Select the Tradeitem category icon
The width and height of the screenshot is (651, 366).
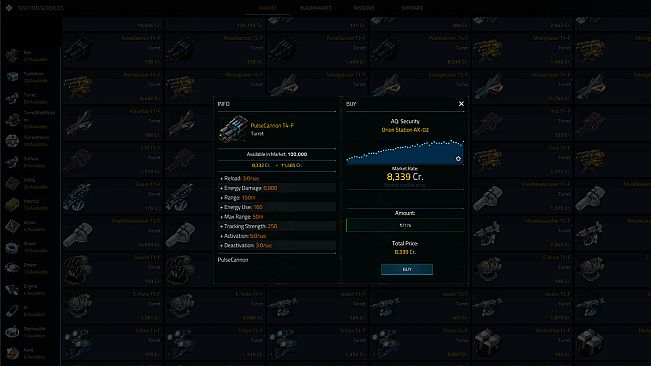(x=12, y=77)
